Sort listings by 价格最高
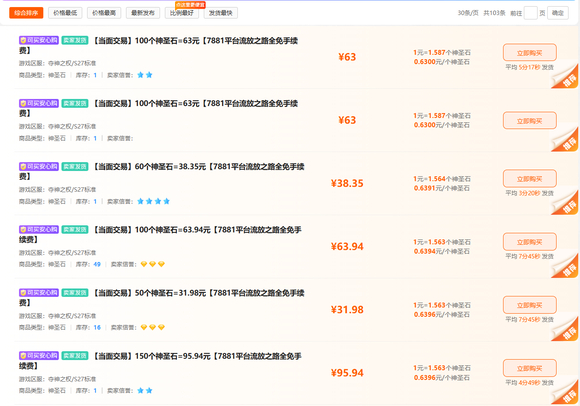The width and height of the screenshot is (580, 406). point(104,13)
